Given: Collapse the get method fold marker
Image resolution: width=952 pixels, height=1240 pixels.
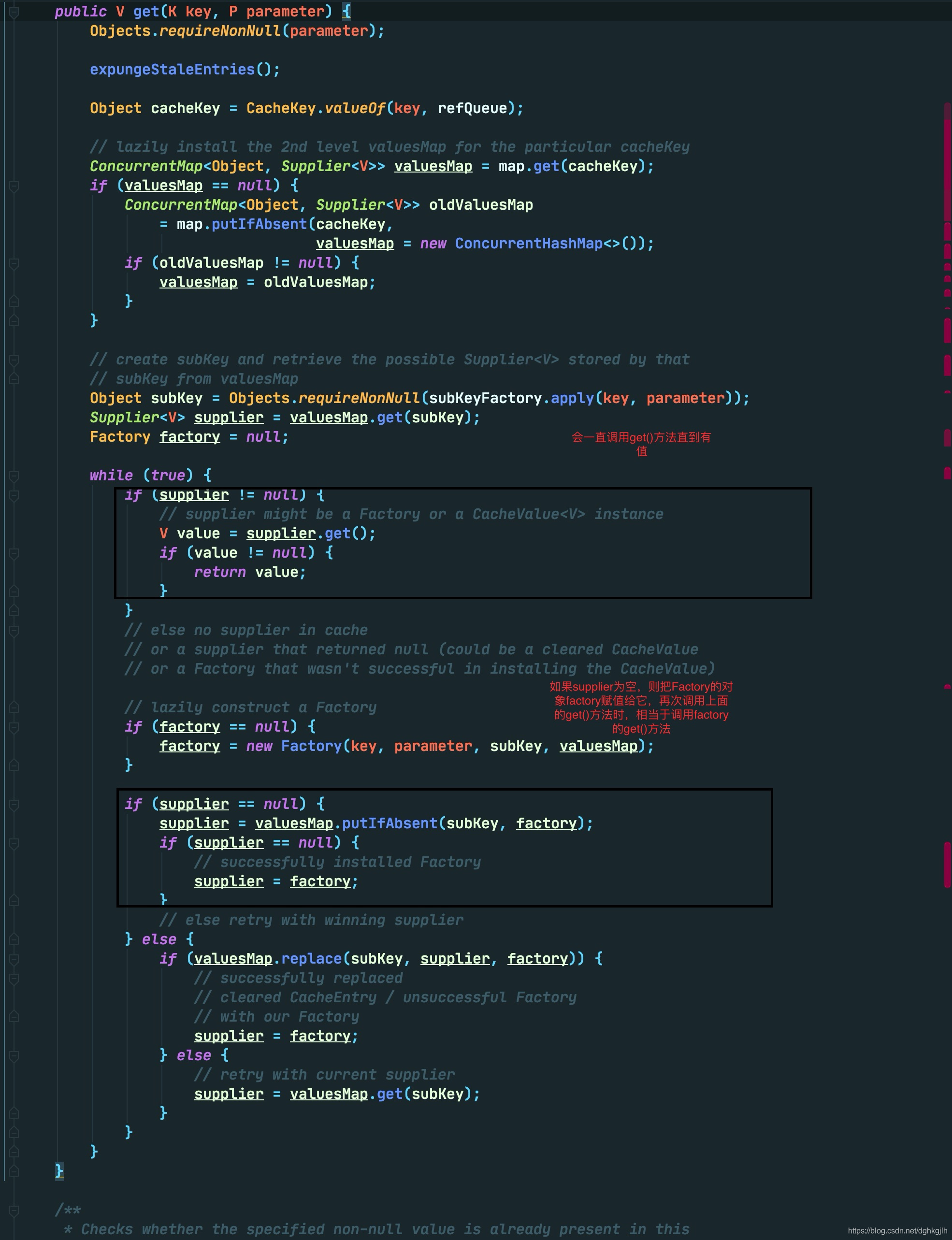Looking at the screenshot, I should tap(14, 12).
